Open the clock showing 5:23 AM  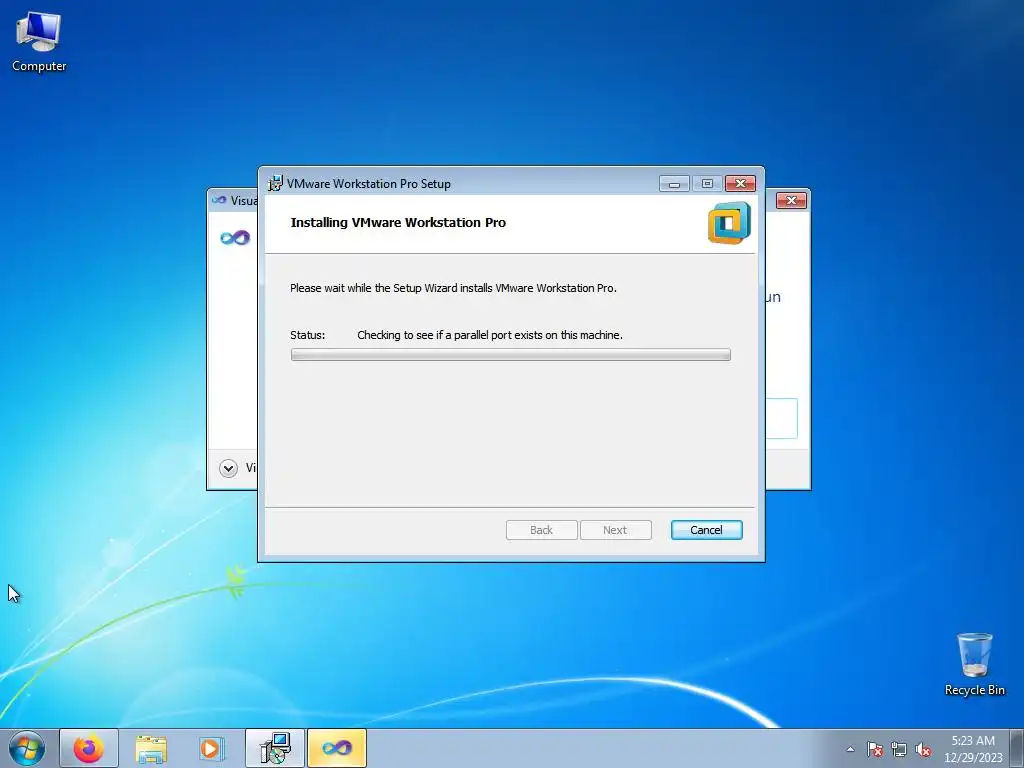pyautogui.click(x=973, y=741)
